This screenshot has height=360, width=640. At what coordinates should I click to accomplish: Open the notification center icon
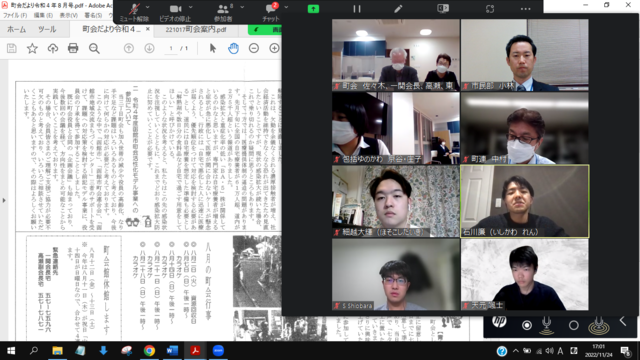click(x=626, y=351)
